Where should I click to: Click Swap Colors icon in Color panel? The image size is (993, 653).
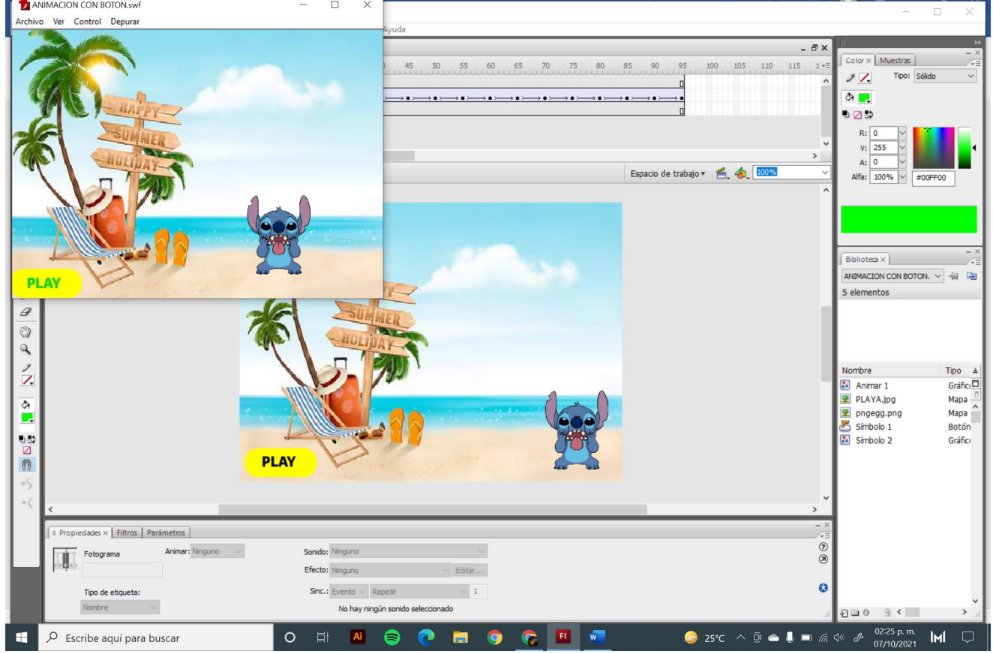click(869, 115)
